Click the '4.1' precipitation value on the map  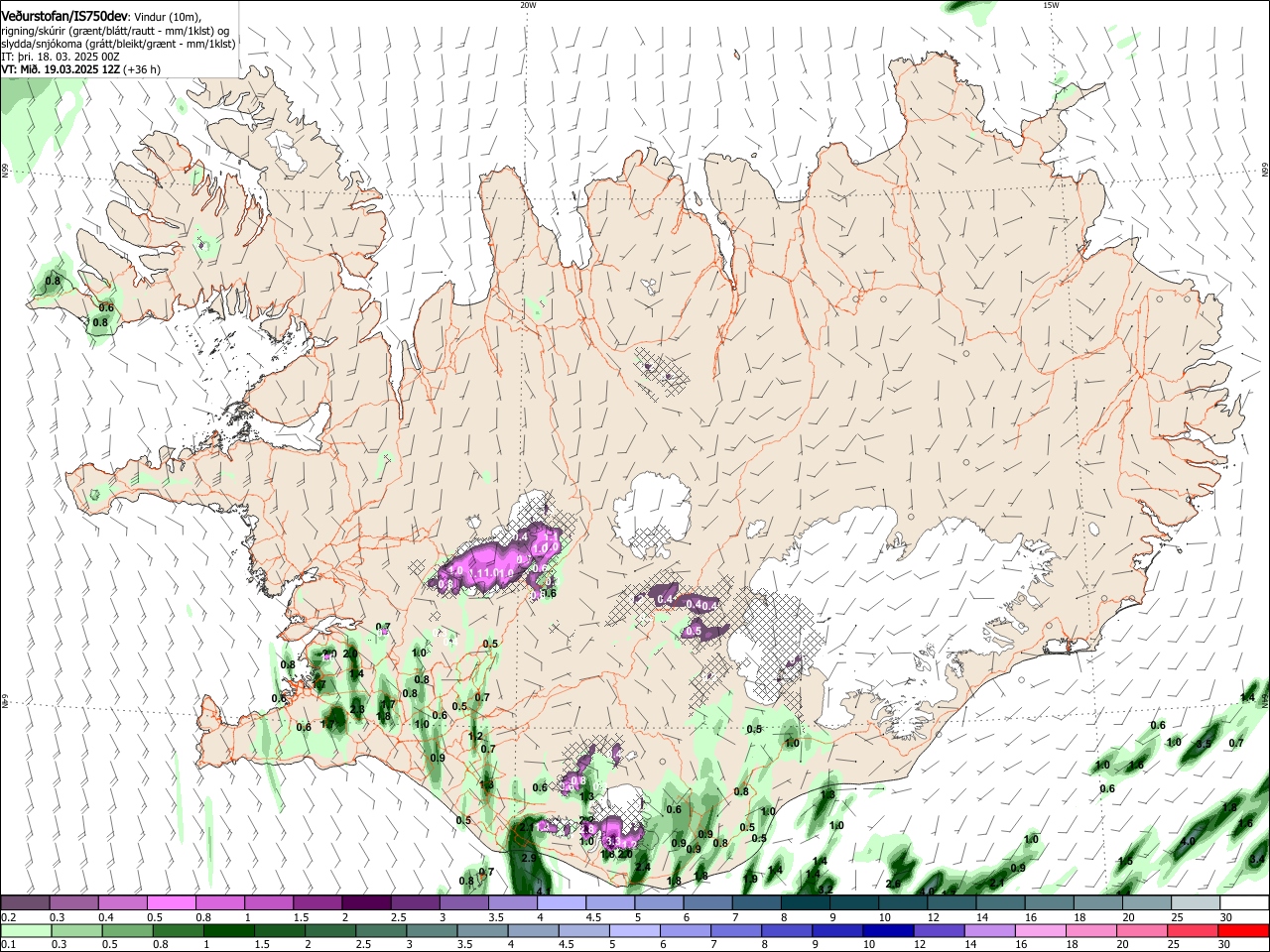click(543, 892)
